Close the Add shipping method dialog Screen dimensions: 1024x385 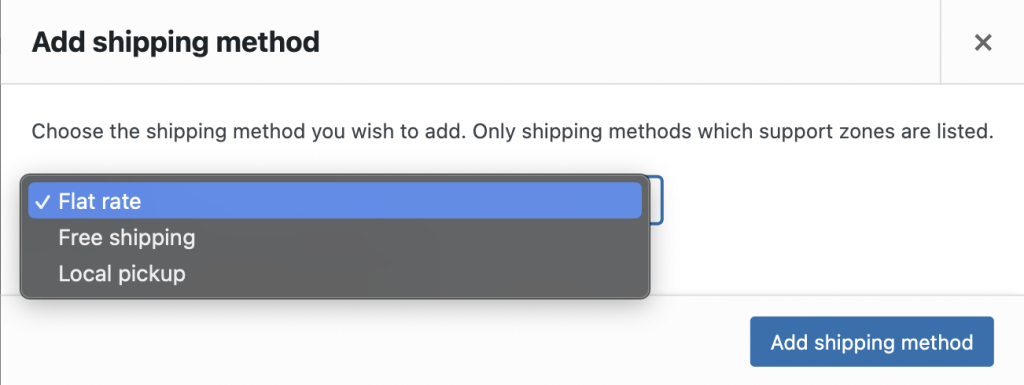click(983, 42)
